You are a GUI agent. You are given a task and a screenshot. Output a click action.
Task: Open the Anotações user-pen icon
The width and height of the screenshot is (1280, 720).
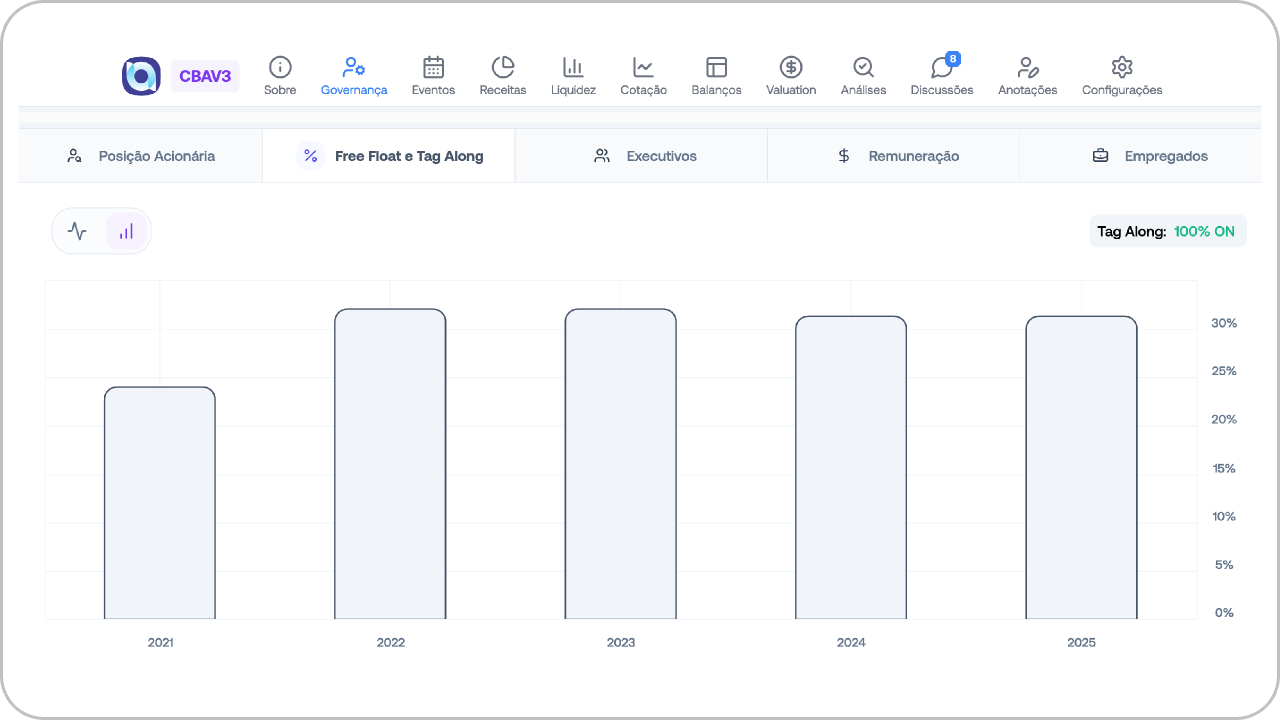tap(1027, 67)
